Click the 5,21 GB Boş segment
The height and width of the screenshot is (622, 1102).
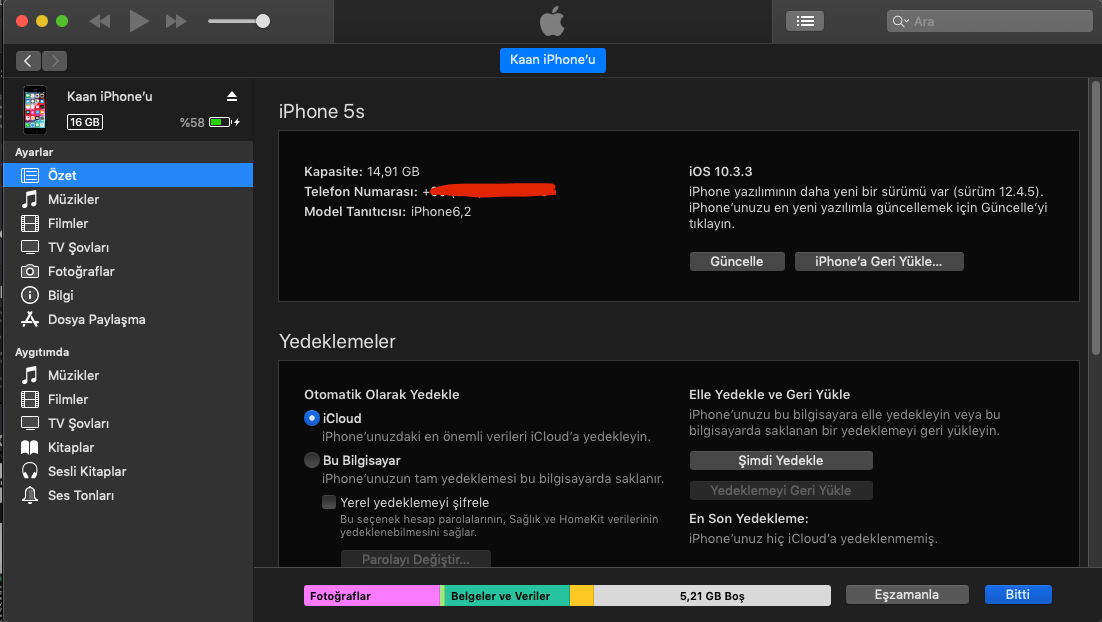(712, 595)
